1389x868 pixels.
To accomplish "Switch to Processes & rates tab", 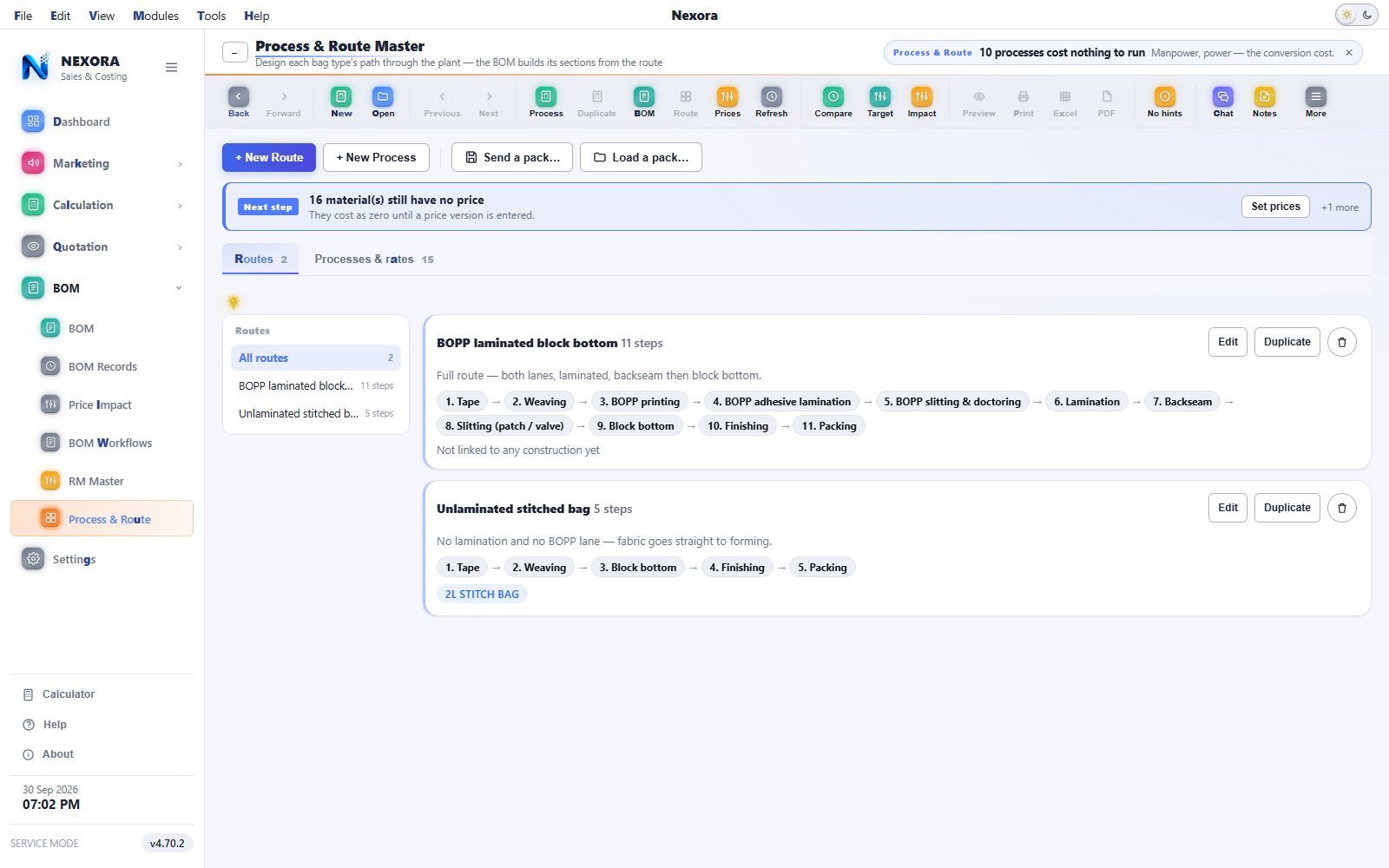I will point(374,259).
